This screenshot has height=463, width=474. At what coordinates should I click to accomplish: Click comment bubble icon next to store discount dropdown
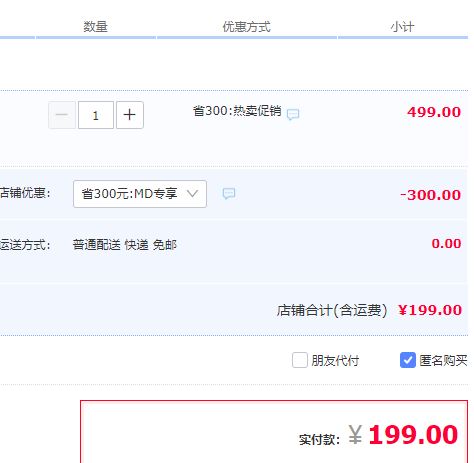click(x=229, y=193)
